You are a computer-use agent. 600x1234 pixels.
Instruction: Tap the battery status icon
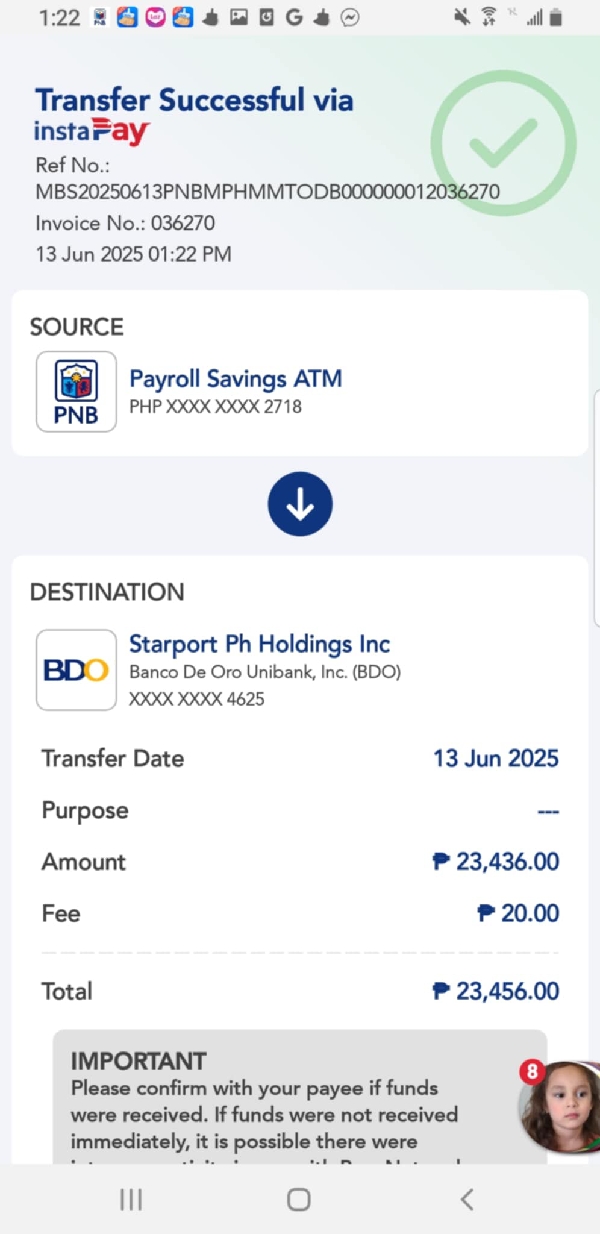(x=556, y=17)
